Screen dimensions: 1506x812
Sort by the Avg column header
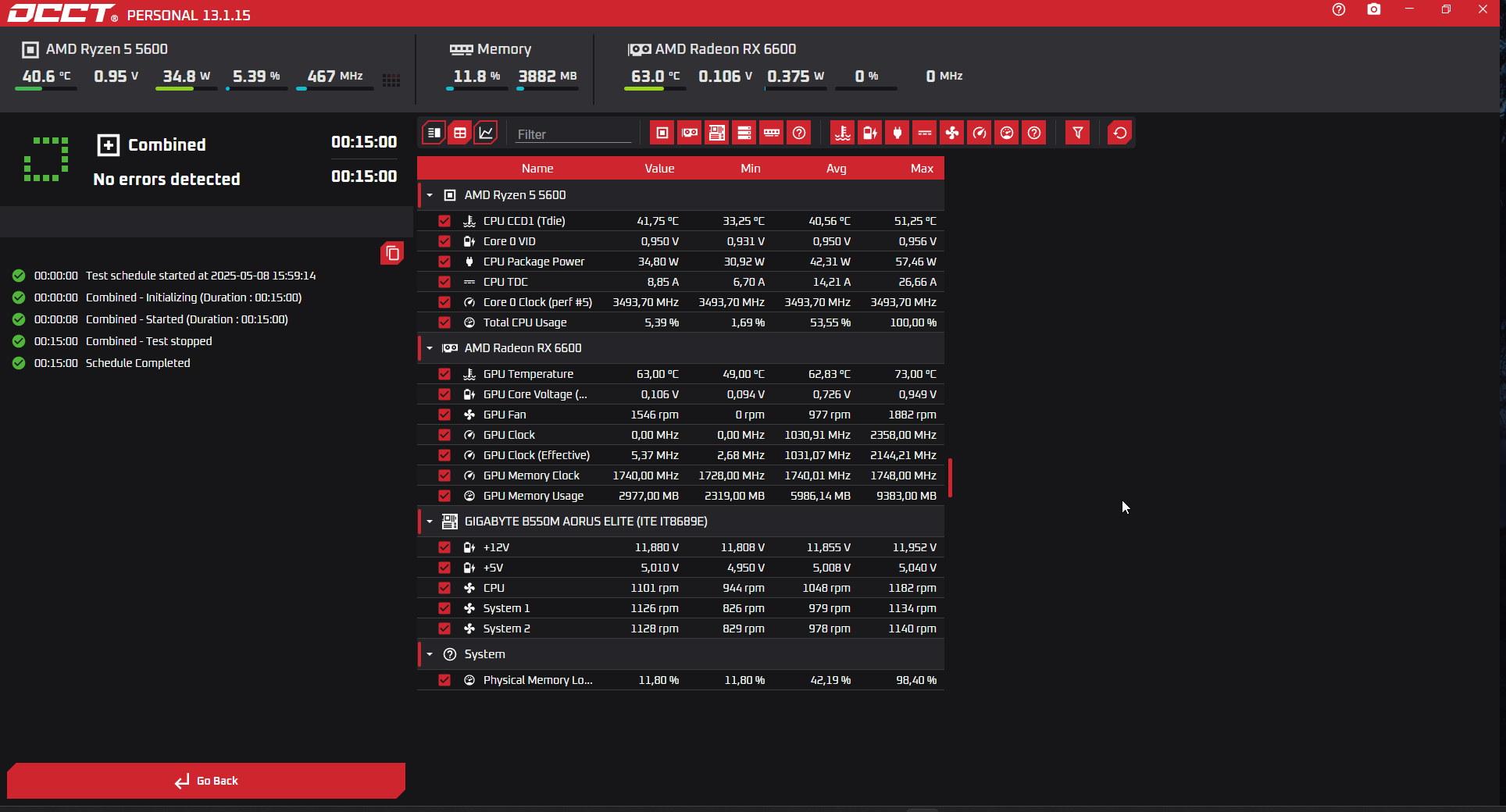coord(837,169)
